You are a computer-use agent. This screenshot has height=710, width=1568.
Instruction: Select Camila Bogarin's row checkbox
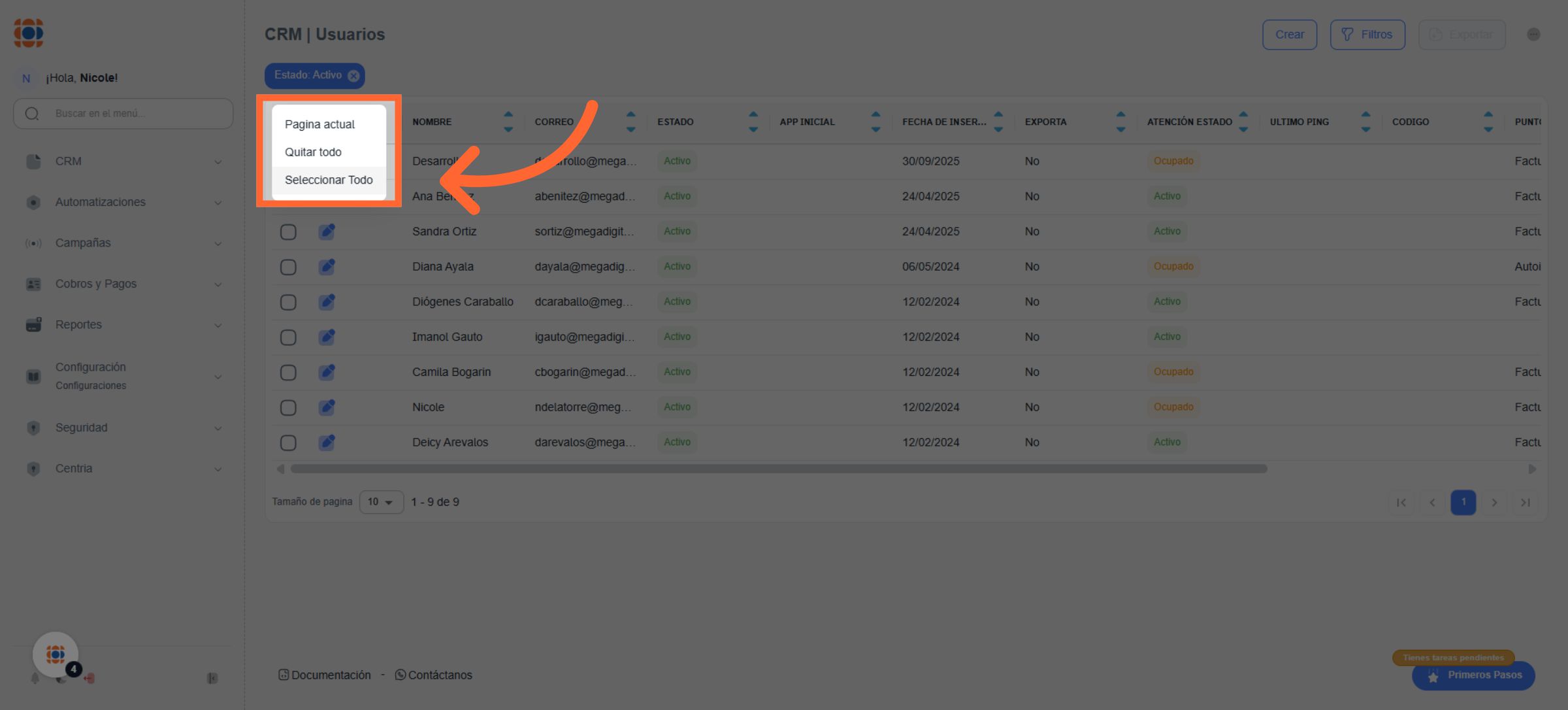point(288,373)
